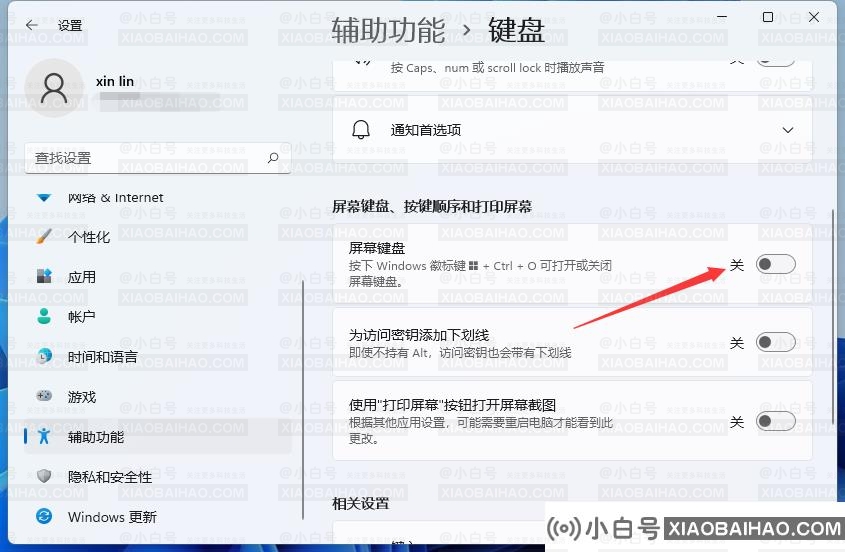The width and height of the screenshot is (845, 552).
Task: Start a search with the magnifier icon
Action: (273, 157)
